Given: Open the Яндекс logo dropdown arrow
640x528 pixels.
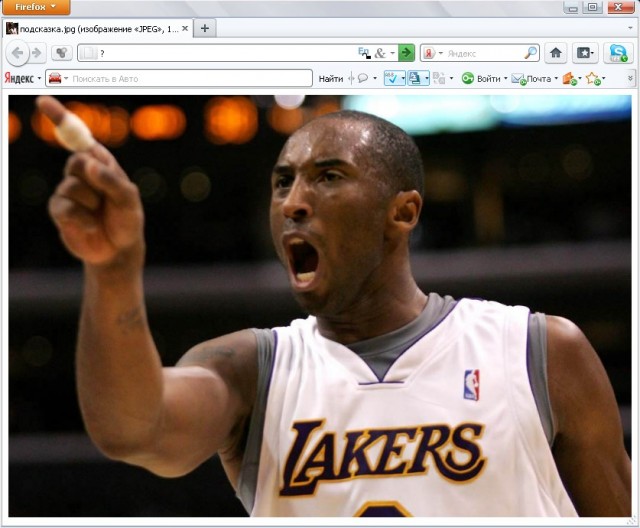Looking at the screenshot, I should (39, 78).
